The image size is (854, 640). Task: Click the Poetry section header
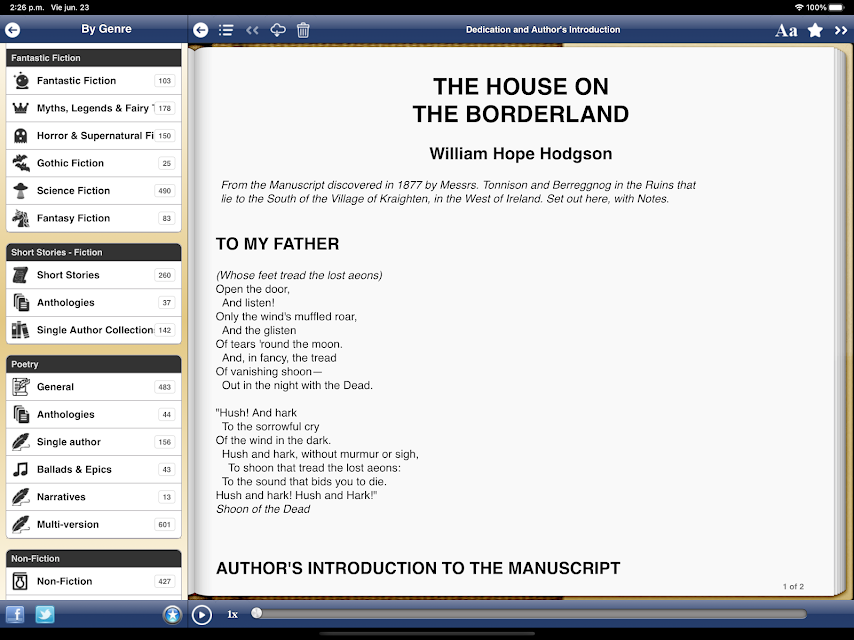tap(94, 364)
